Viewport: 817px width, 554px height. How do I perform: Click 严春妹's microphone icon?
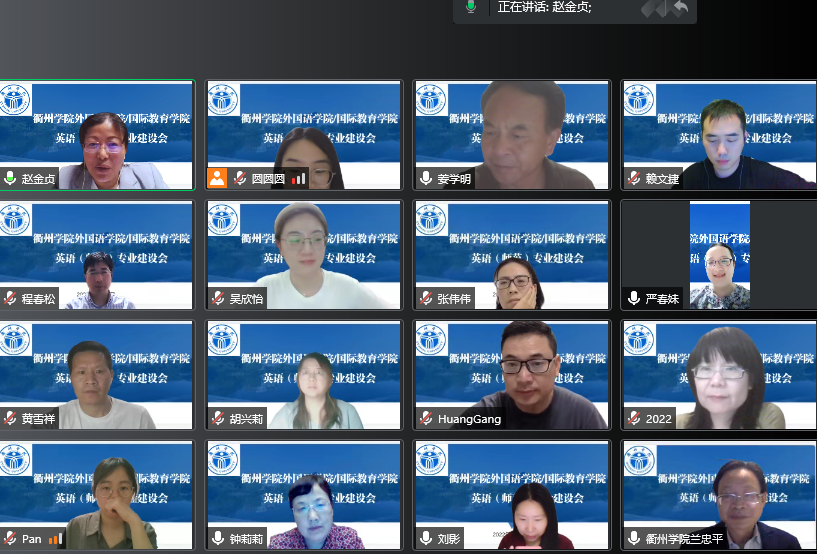[x=634, y=298]
